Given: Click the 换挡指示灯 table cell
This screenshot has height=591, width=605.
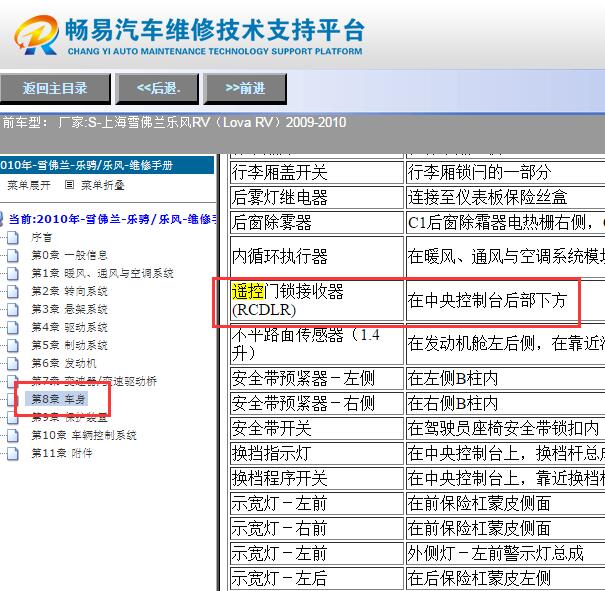Looking at the screenshot, I should click(x=317, y=454).
